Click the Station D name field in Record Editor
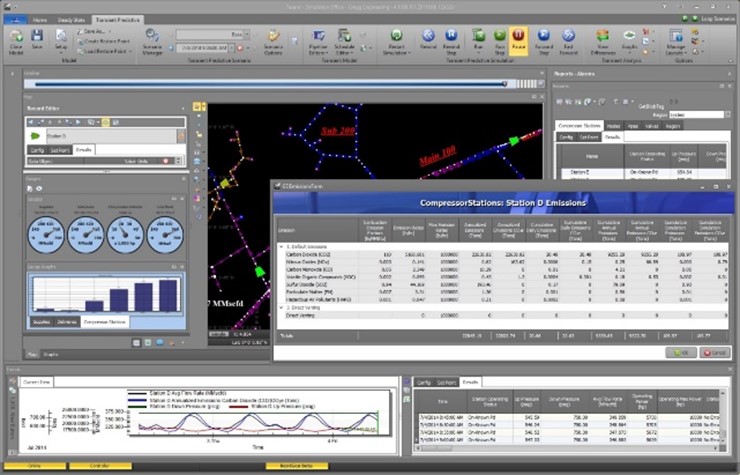 pyautogui.click(x=111, y=136)
